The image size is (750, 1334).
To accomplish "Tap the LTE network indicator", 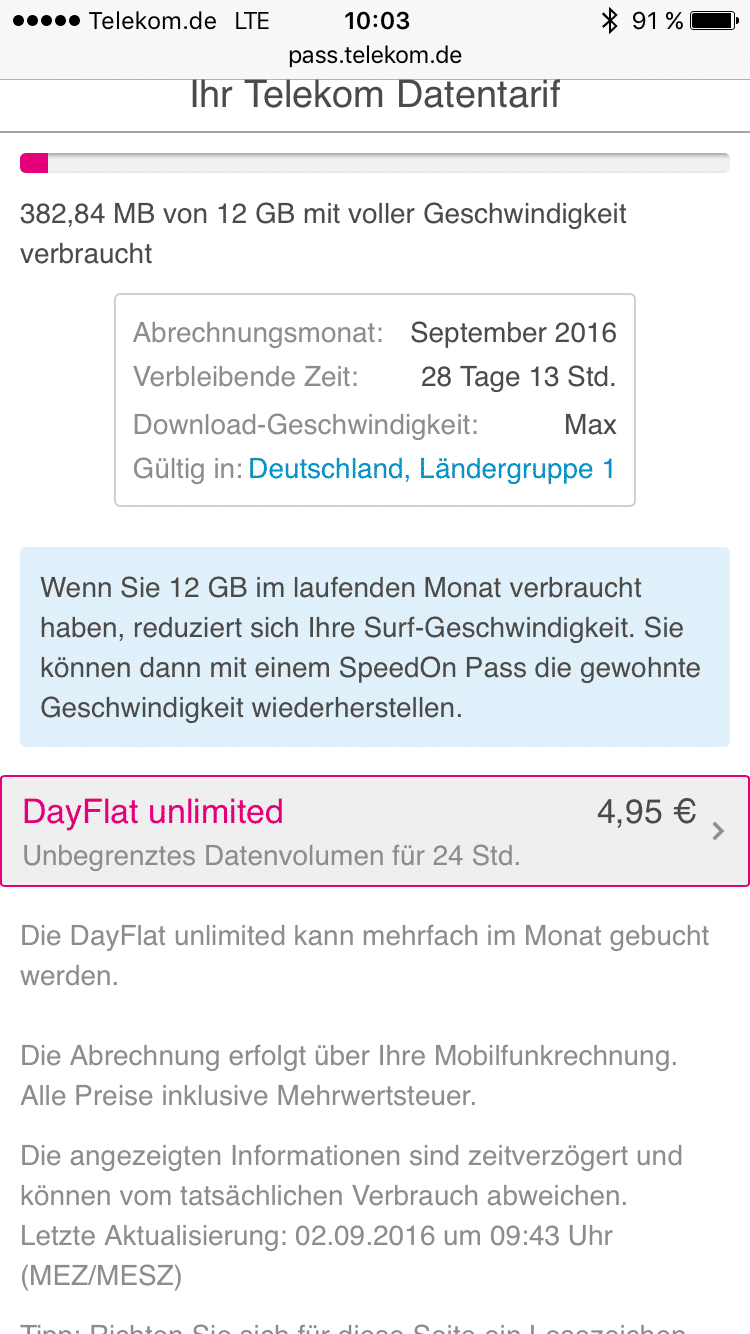I will [x=259, y=21].
